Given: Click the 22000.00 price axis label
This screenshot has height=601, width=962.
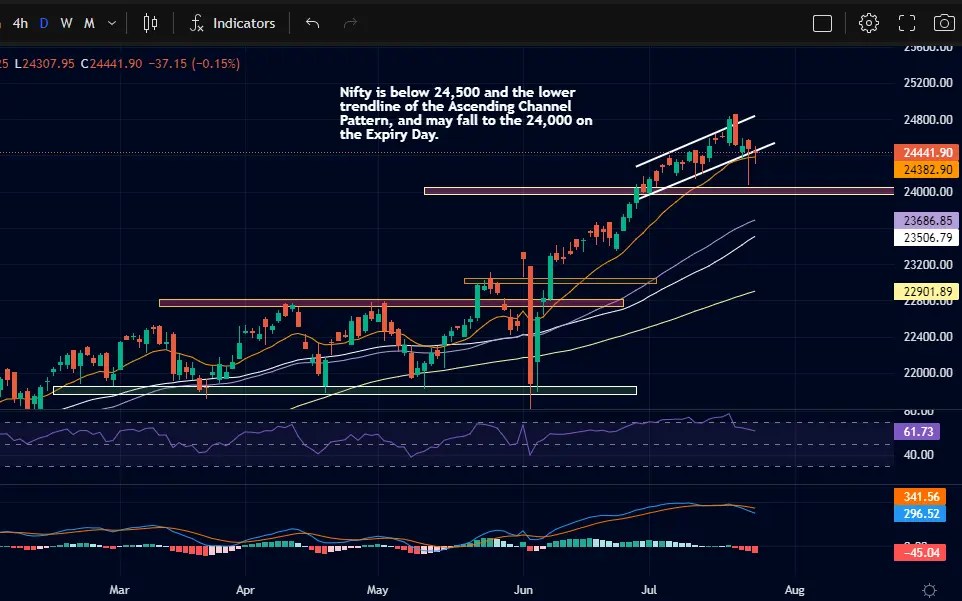Looking at the screenshot, I should click(x=928, y=372).
